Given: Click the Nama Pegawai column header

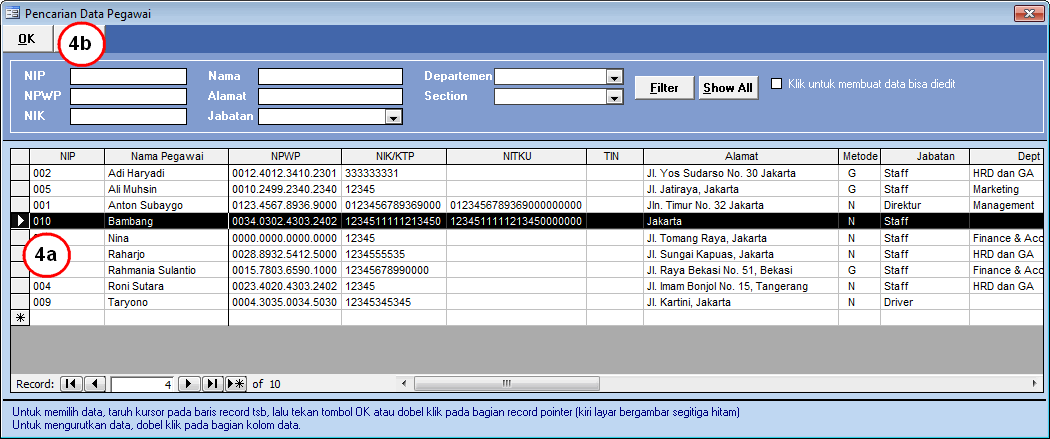Looking at the screenshot, I should click(x=166, y=156).
